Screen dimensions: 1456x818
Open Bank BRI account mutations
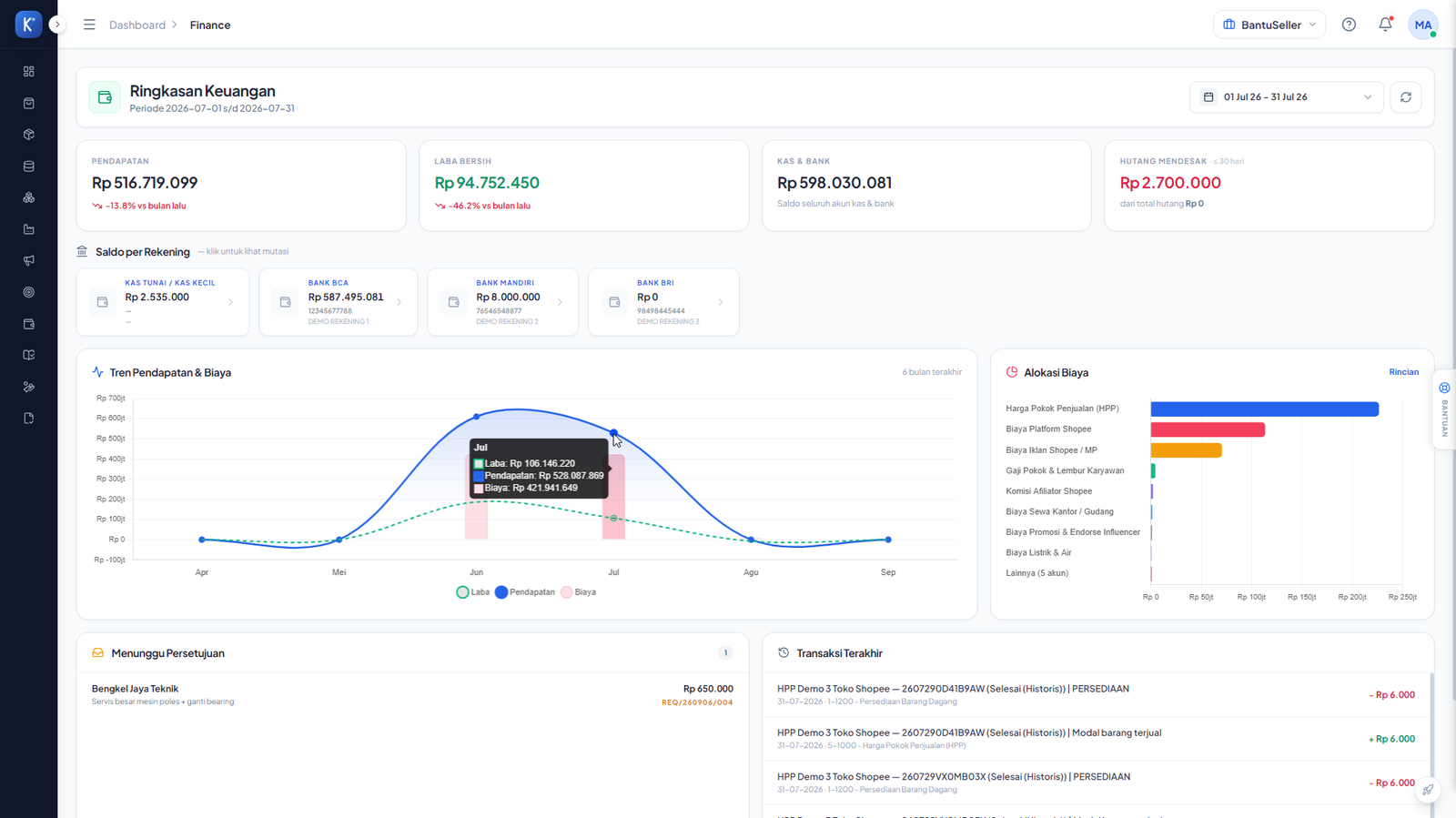click(x=663, y=302)
